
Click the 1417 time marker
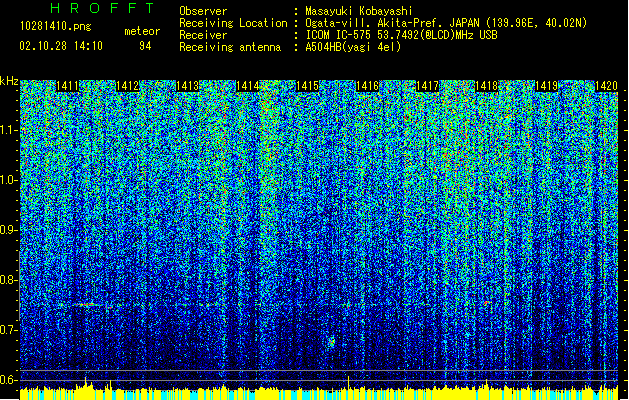427,86
